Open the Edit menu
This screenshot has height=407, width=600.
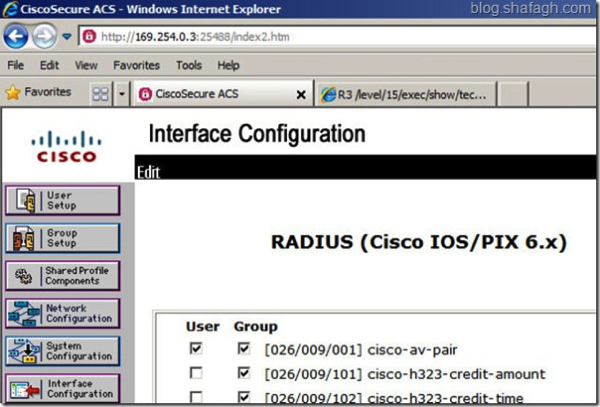point(49,65)
